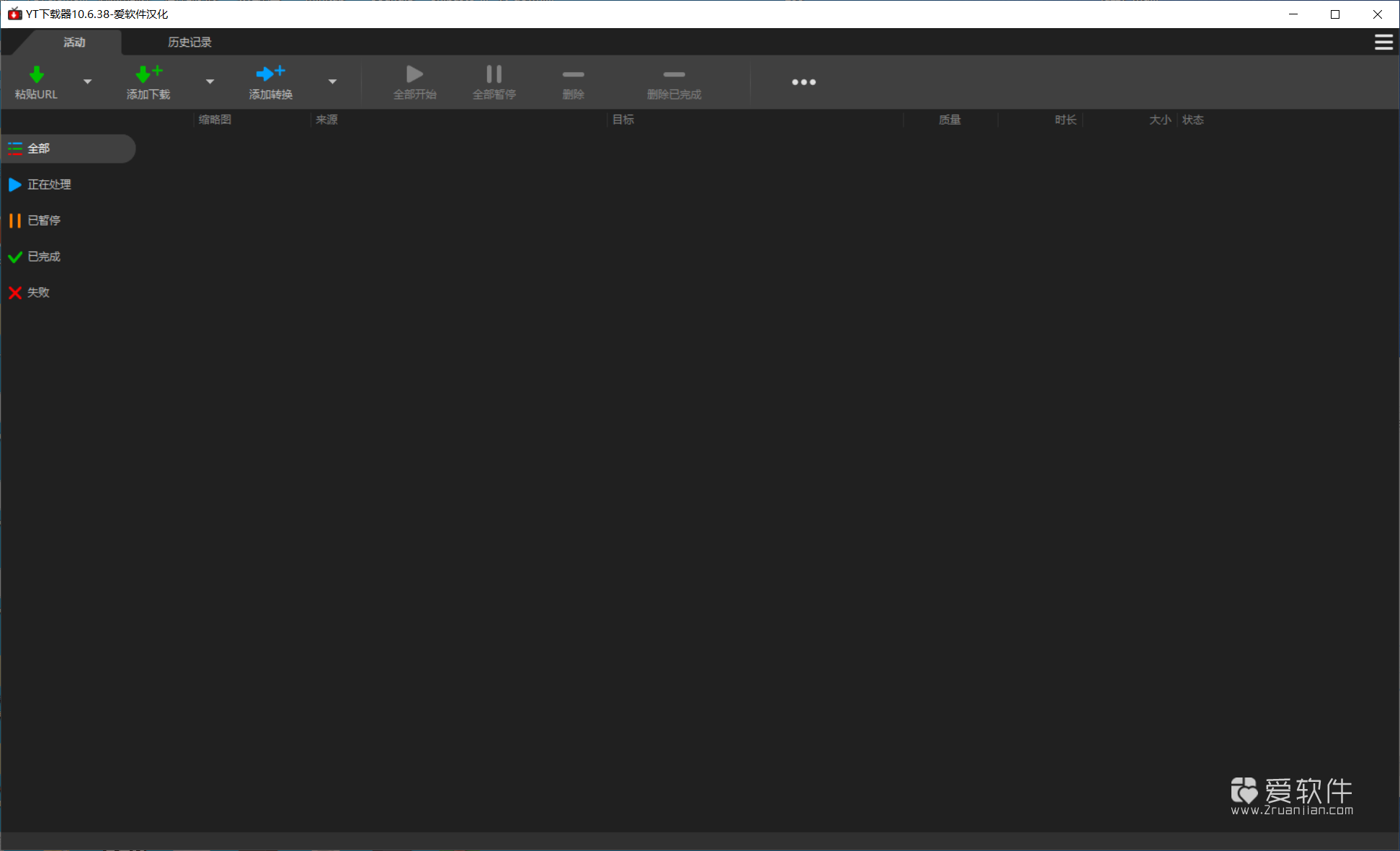Click the 添加转换 blue arrow icon
Viewport: 1400px width, 851px height.
[271, 73]
